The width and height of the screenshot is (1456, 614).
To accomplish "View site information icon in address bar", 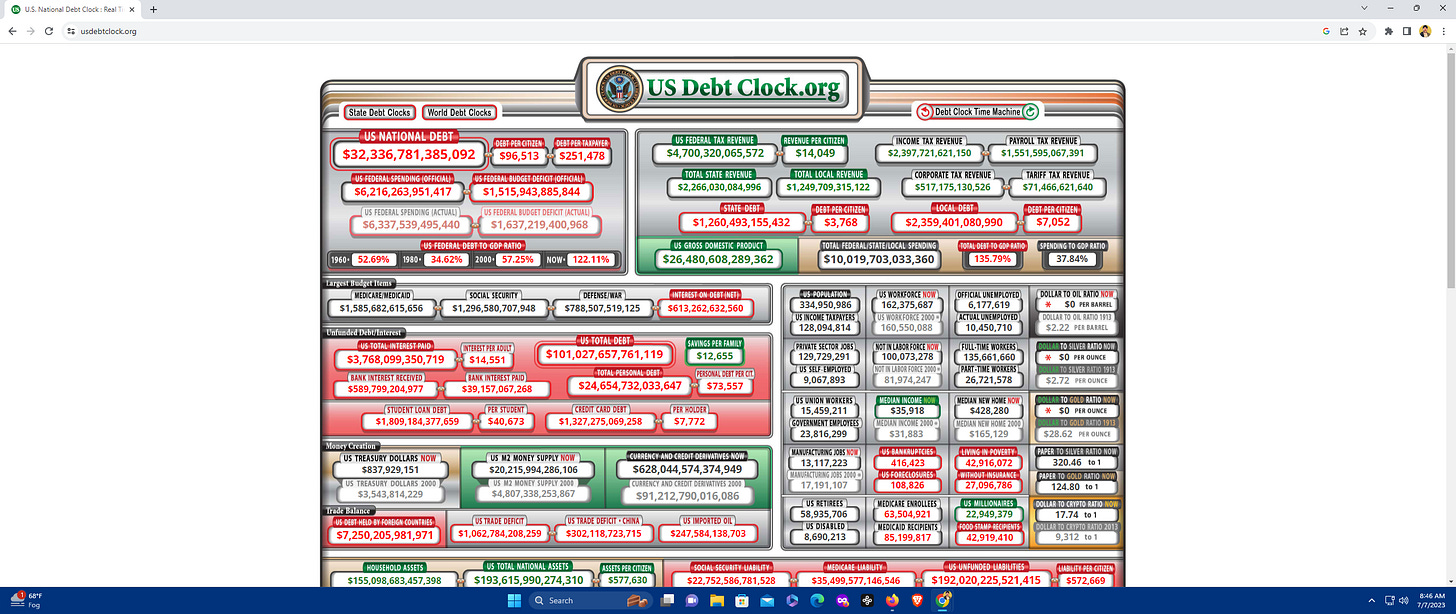I will [71, 31].
